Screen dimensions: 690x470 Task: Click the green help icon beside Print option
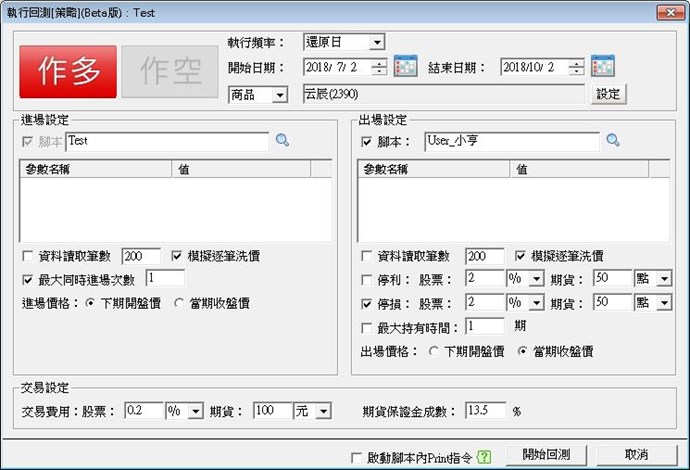485,456
